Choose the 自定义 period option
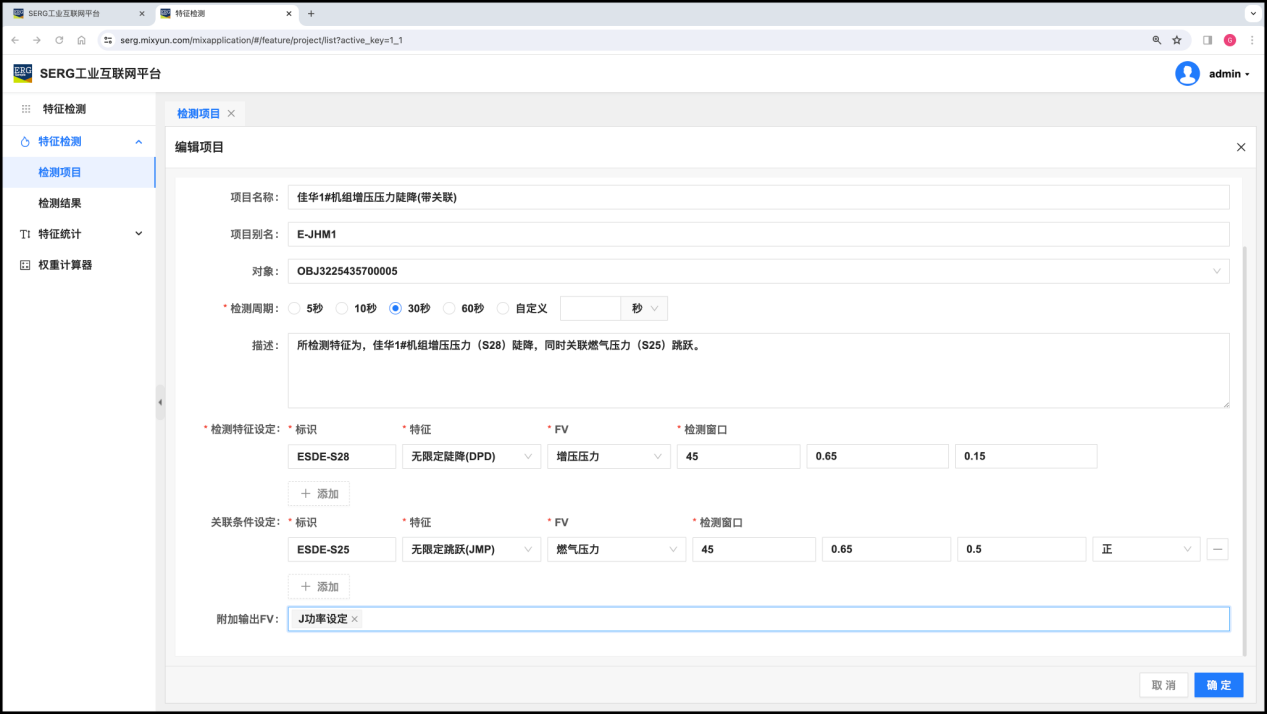This screenshot has height=714, width=1267. click(x=503, y=309)
